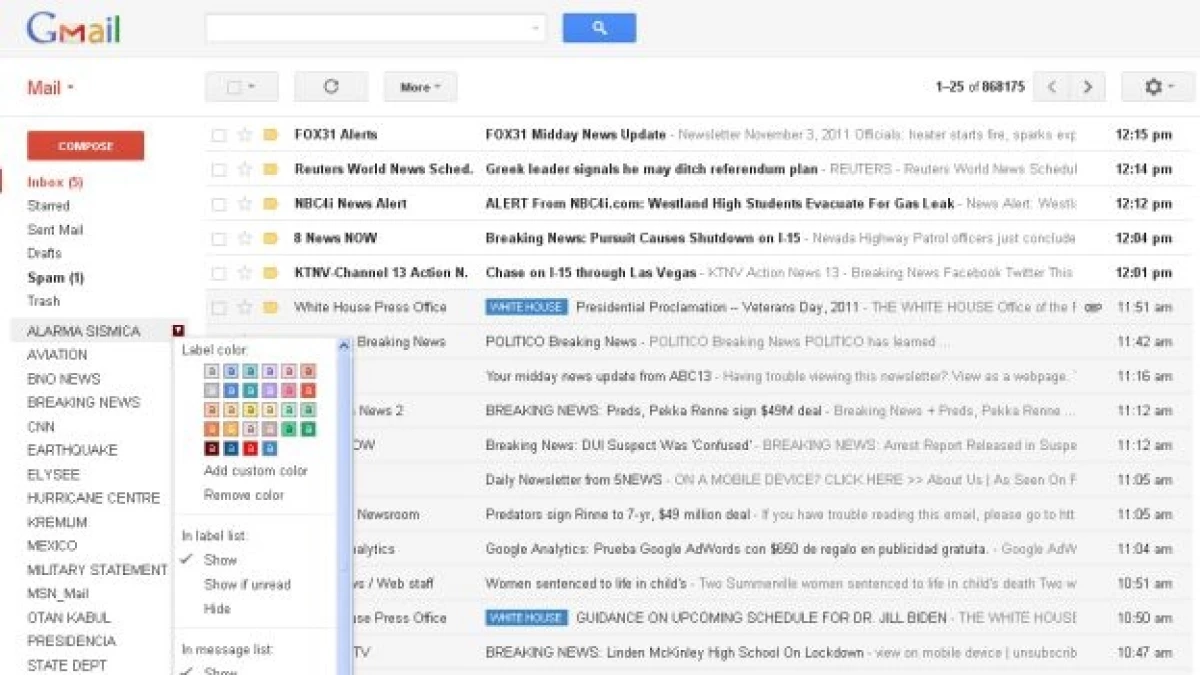The width and height of the screenshot is (1200, 675).
Task: Go to the older page arrow
Action: coord(1087,87)
